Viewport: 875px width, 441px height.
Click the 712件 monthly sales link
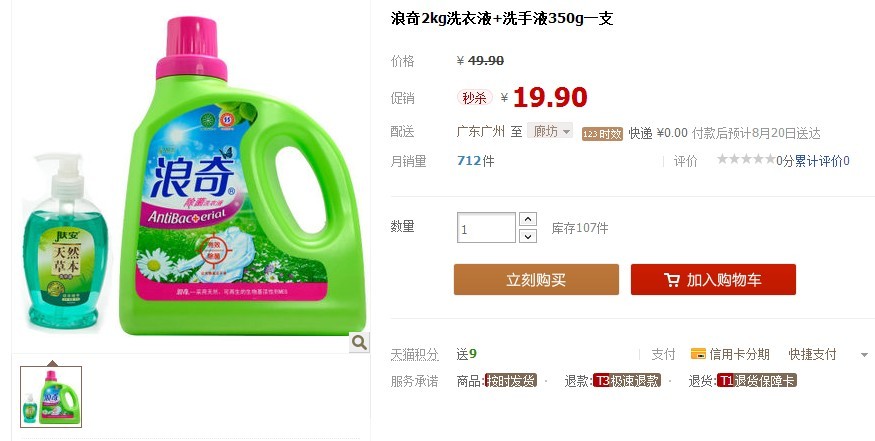tap(475, 161)
